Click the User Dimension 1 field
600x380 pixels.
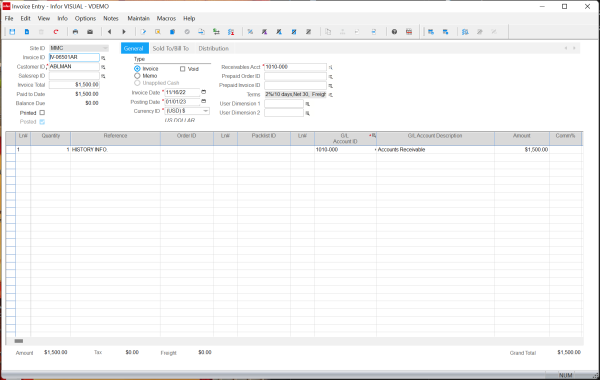click(284, 104)
